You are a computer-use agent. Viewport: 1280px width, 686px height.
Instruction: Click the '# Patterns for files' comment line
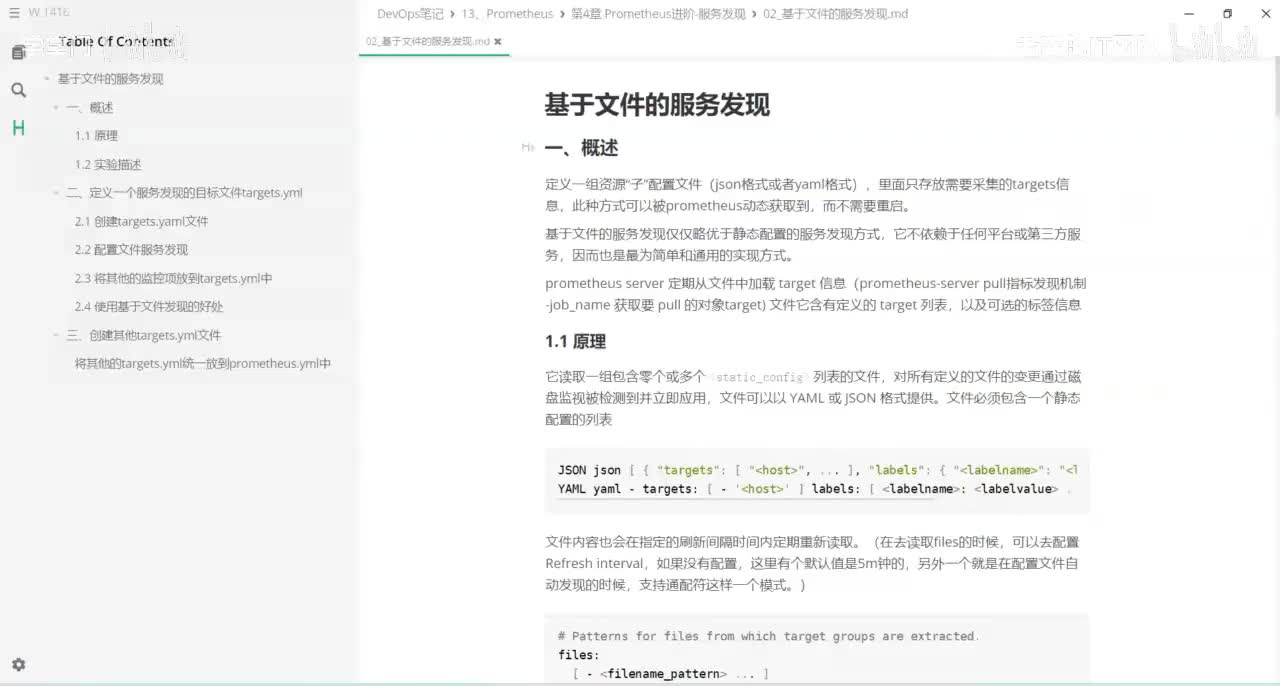[x=768, y=636]
